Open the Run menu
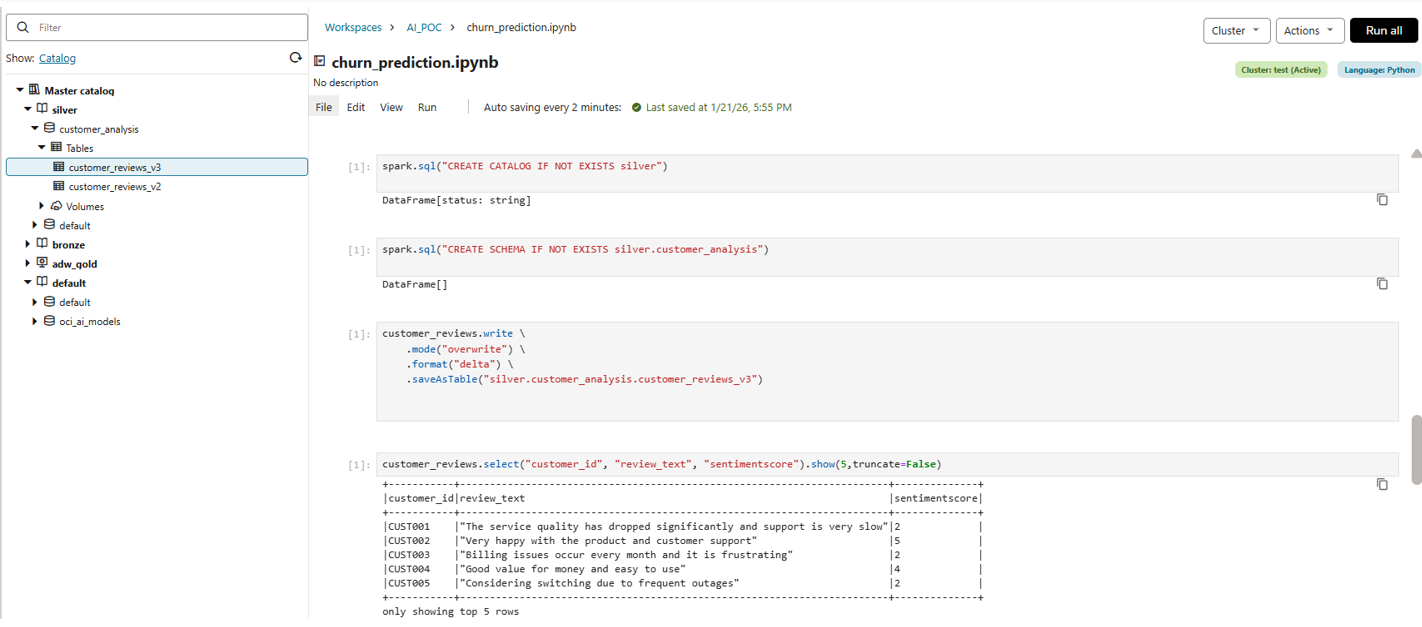1422x627 pixels. click(x=427, y=107)
